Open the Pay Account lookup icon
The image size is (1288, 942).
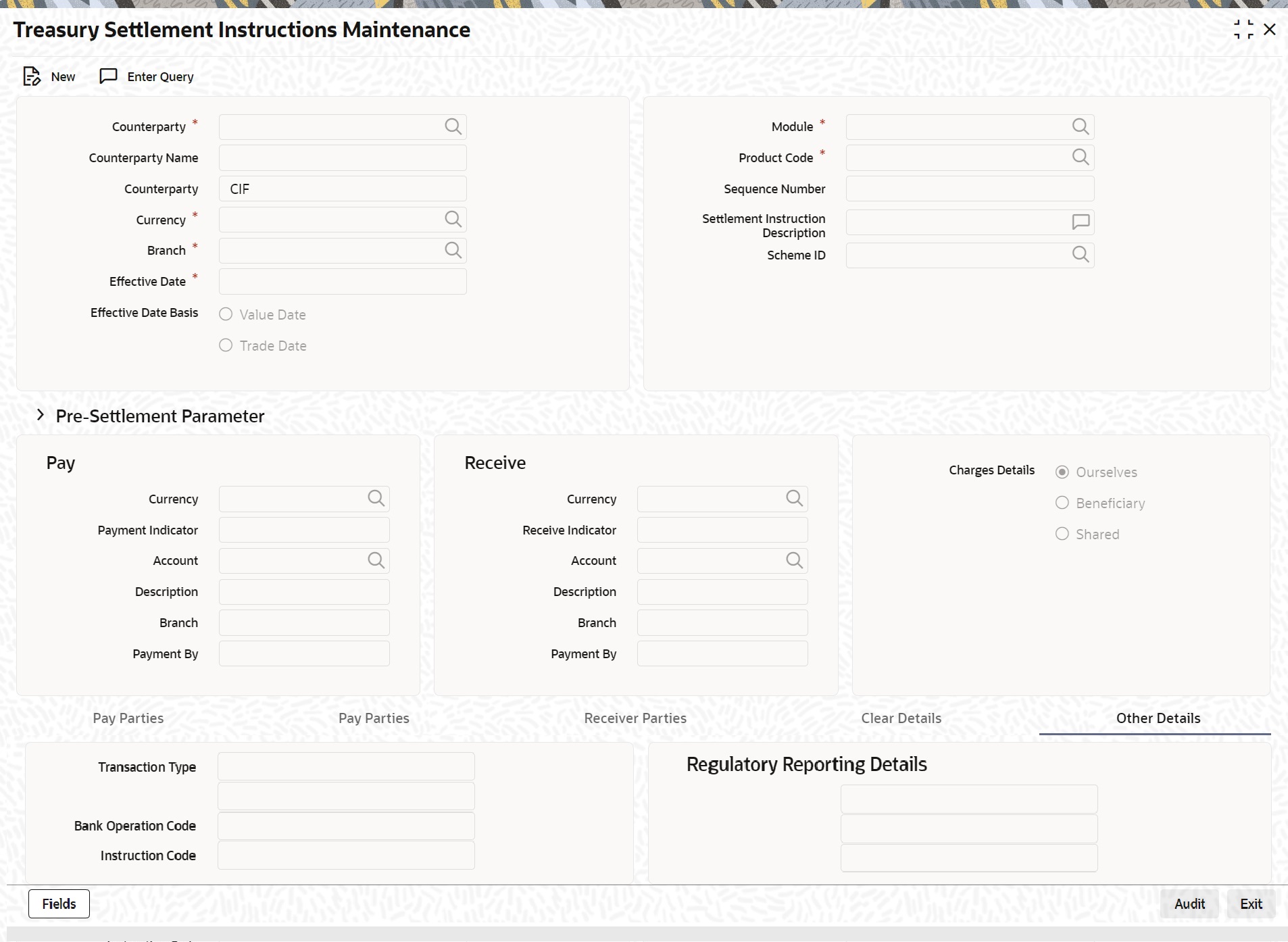(x=376, y=560)
